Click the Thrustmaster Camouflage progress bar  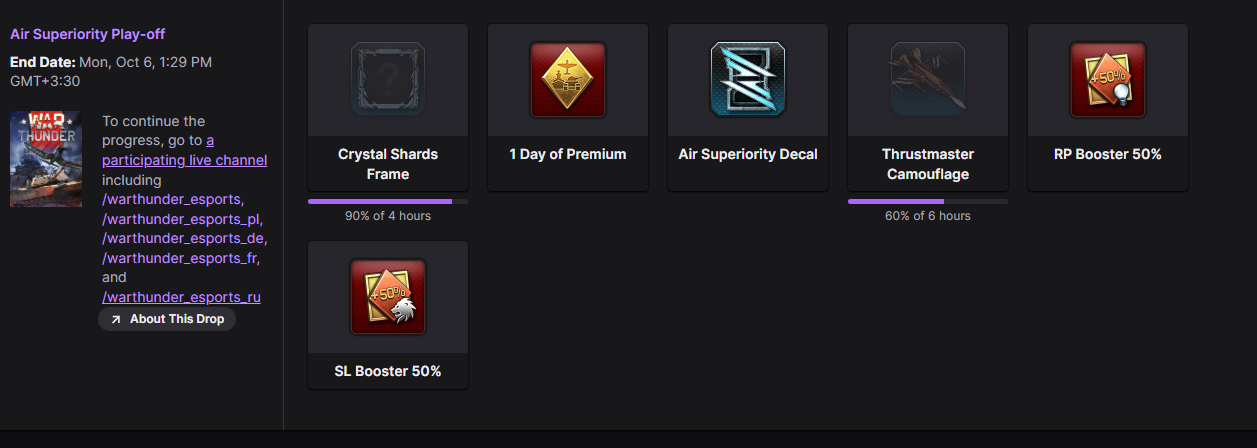click(x=928, y=201)
